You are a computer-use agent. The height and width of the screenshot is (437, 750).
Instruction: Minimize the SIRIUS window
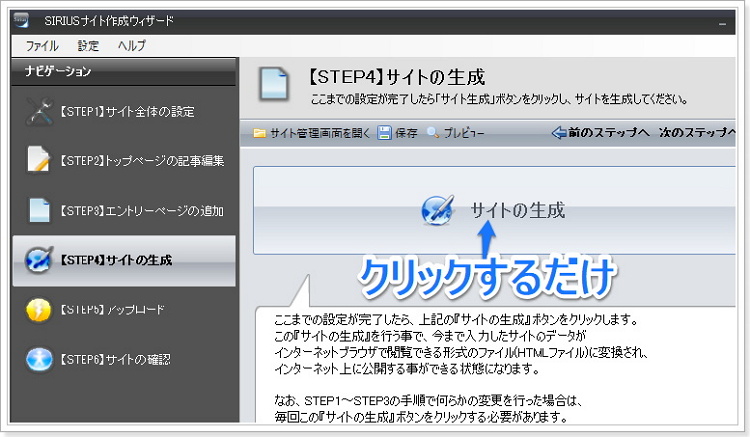[722, 23]
